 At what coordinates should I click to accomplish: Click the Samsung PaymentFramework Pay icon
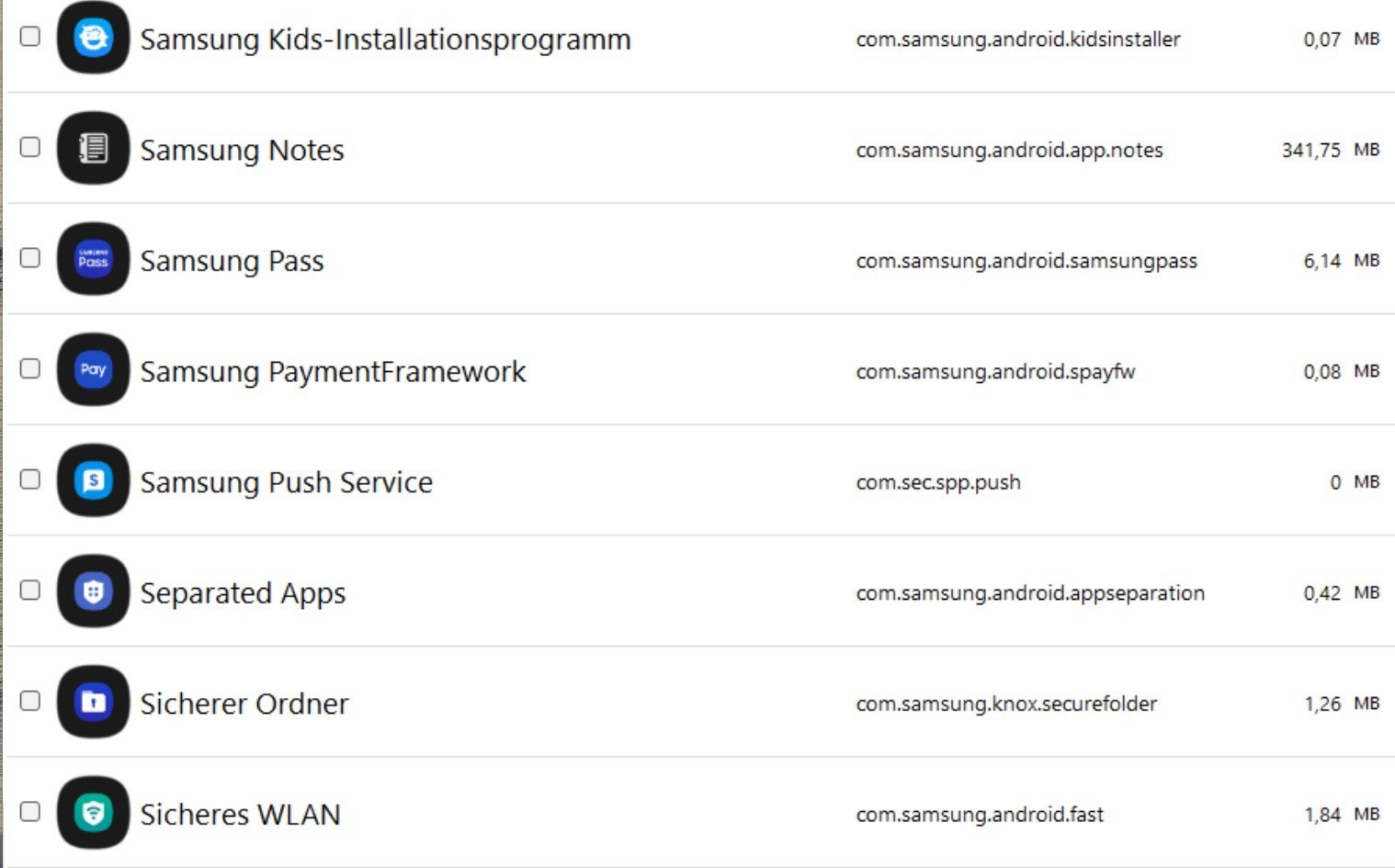tap(93, 370)
